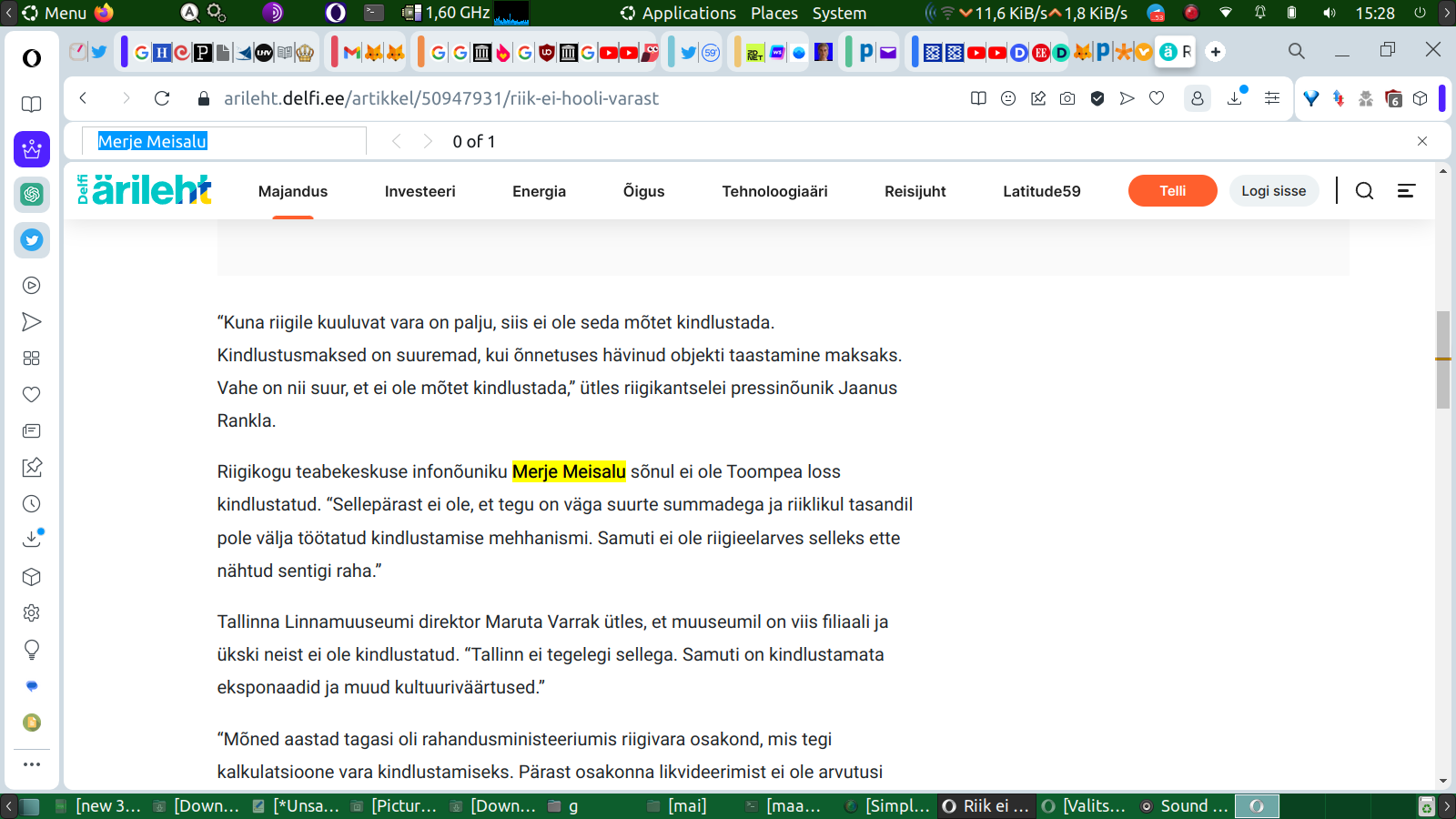Image resolution: width=1456 pixels, height=819 pixels.
Task: Click the page vertical scrollbar thumb
Action: tap(1443, 359)
